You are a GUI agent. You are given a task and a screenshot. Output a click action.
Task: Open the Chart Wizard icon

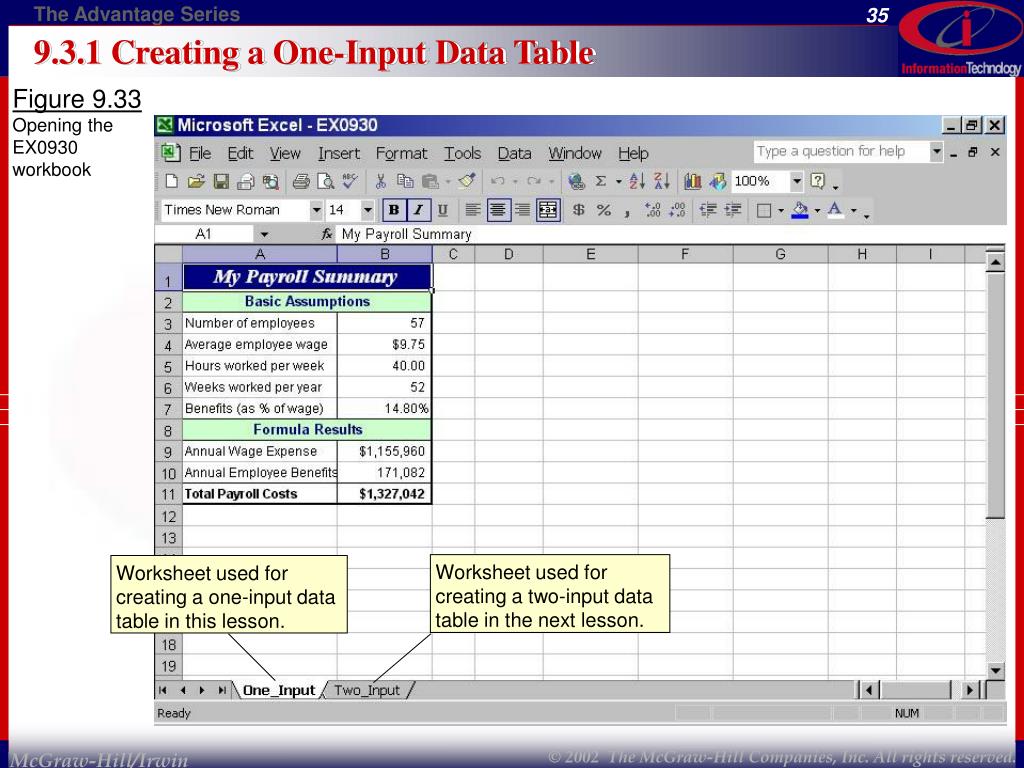pos(693,182)
